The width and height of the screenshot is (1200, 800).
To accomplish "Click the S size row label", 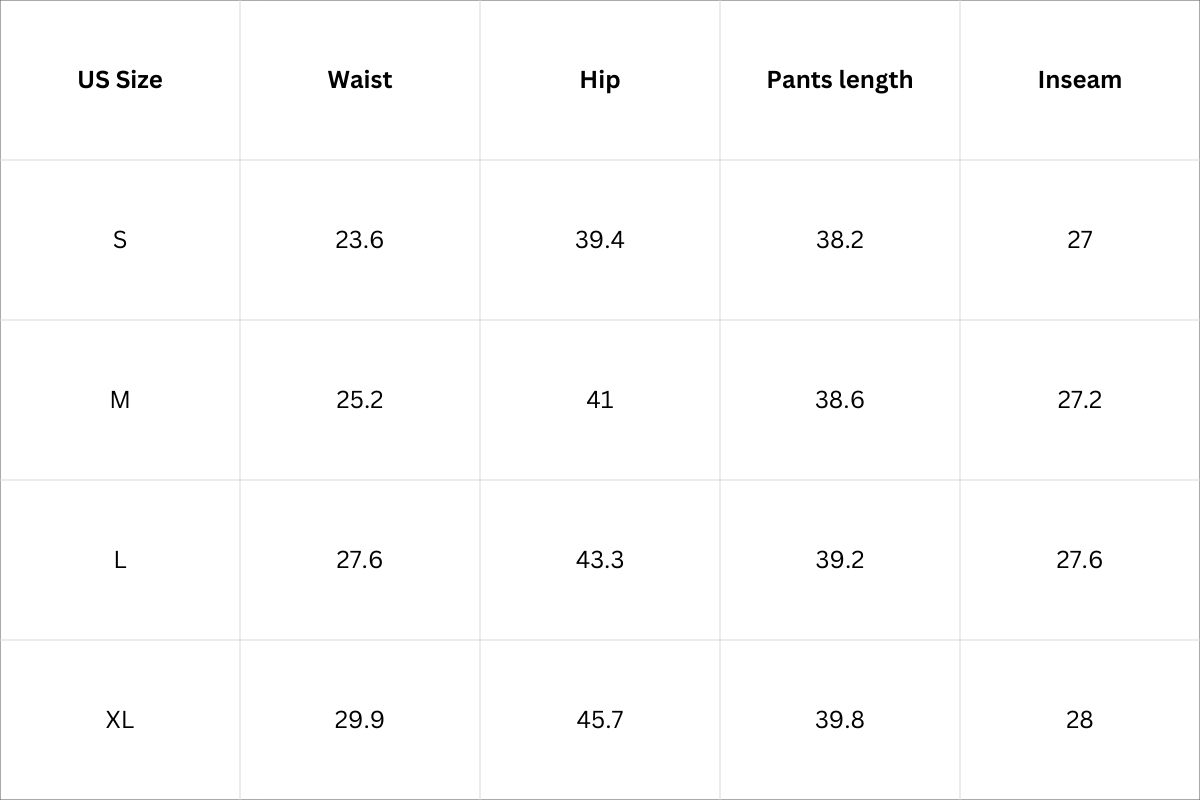I will point(120,240).
